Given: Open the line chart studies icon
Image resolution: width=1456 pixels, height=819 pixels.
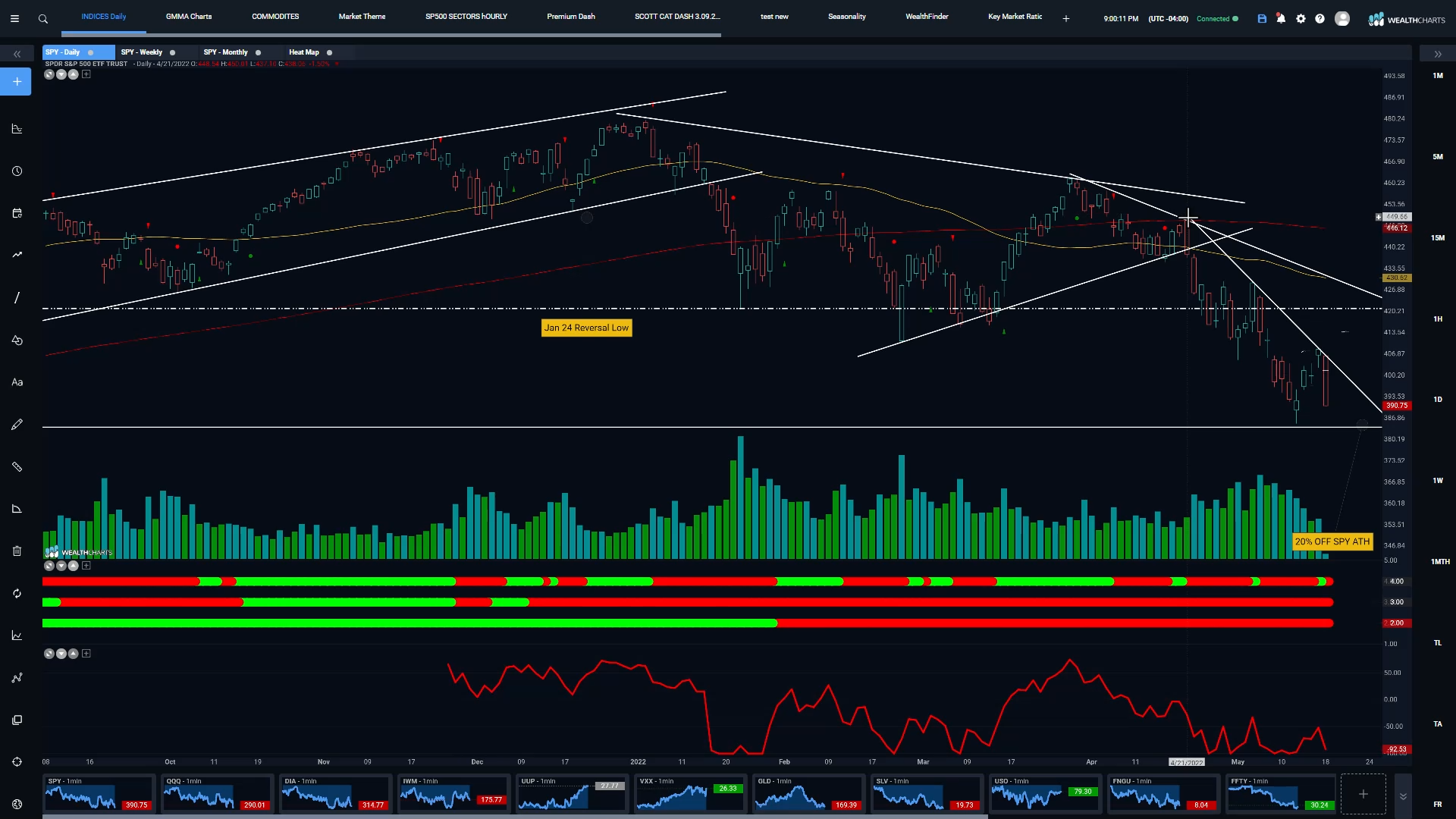Looking at the screenshot, I should pos(17,635).
